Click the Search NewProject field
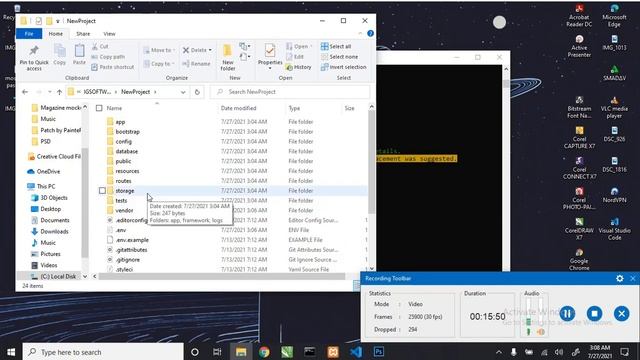Screen dimensions: 640x360 pyautogui.click(x=290, y=92)
